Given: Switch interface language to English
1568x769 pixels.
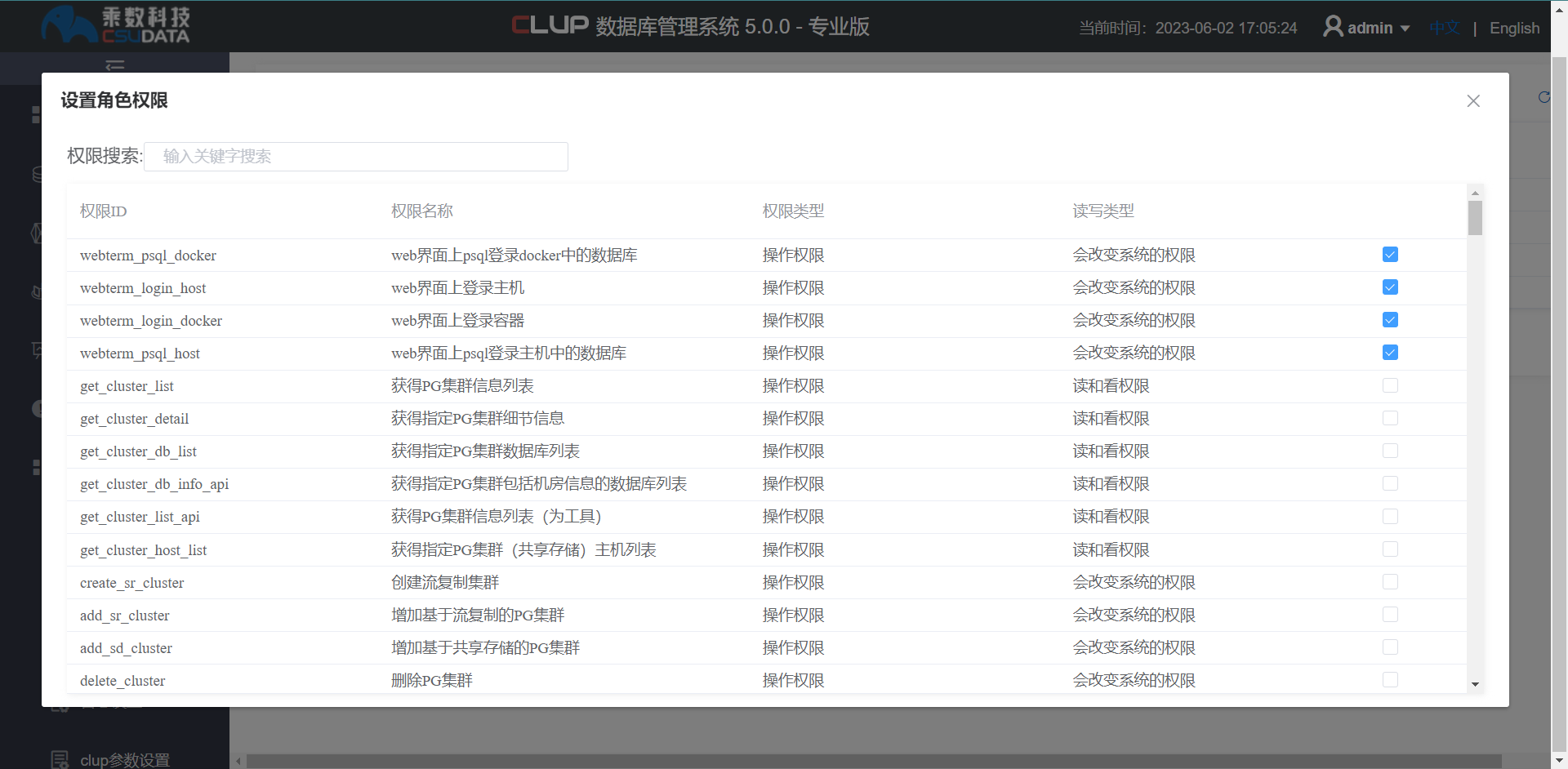Looking at the screenshot, I should 1514,28.
